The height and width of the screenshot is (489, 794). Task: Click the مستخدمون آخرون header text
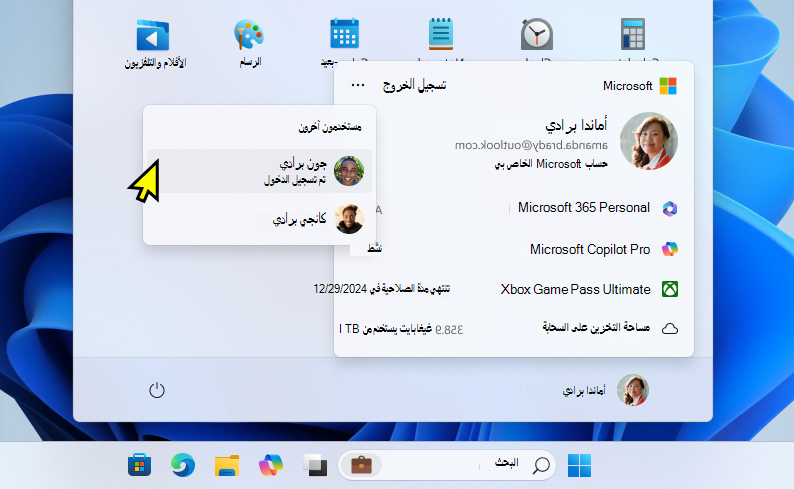tap(330, 127)
